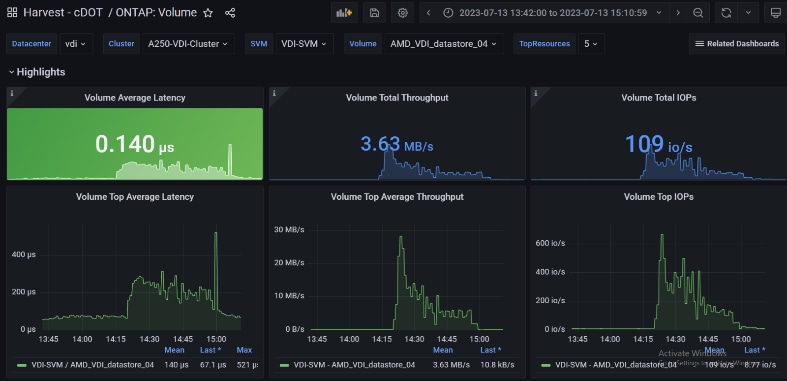The width and height of the screenshot is (787, 381).
Task: Cycle the TV view mode
Action: (x=775, y=13)
